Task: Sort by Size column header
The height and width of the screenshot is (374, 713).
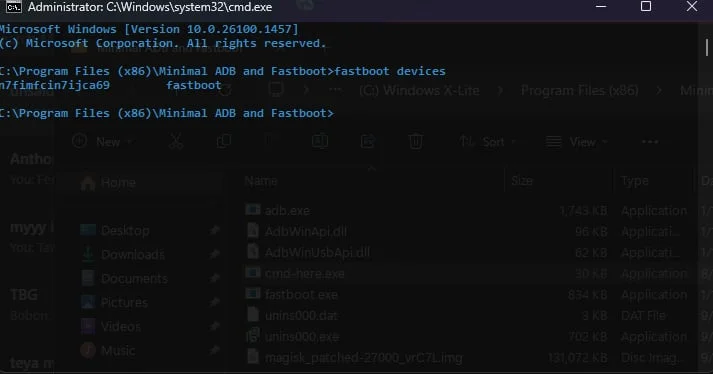Action: [522, 181]
